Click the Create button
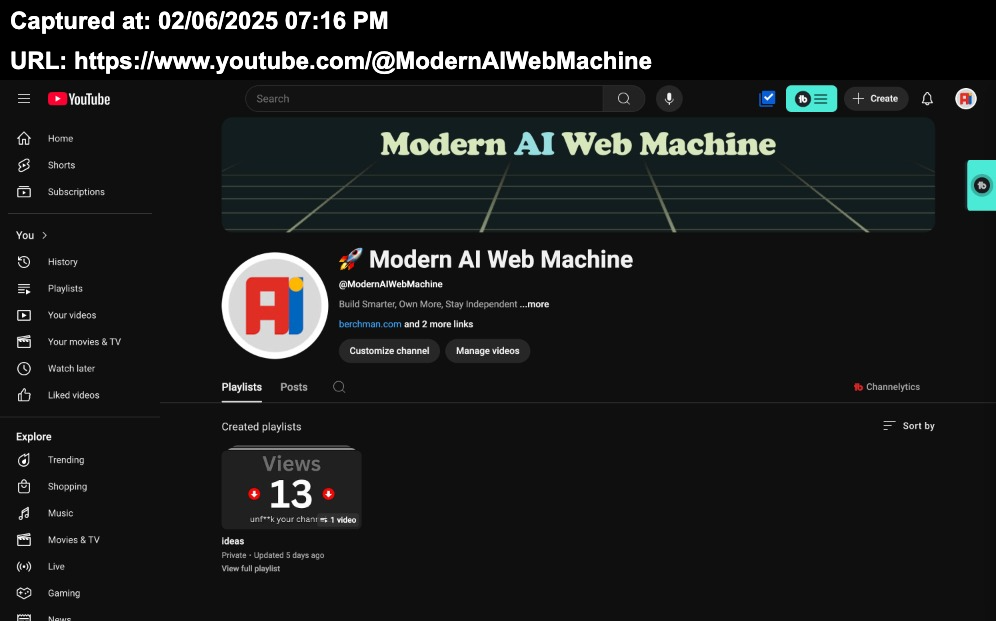The image size is (996, 621). tap(876, 98)
